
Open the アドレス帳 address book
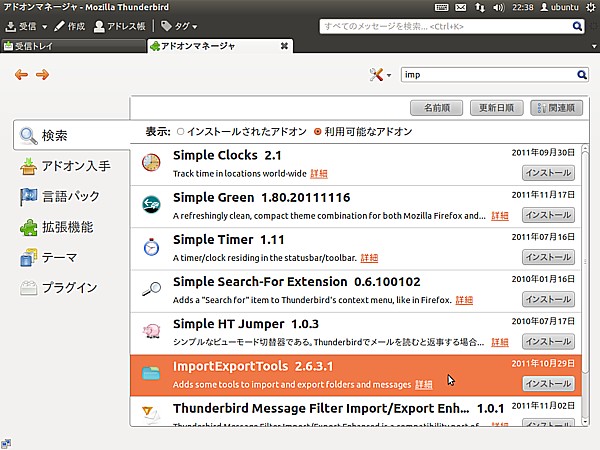(x=120, y=26)
